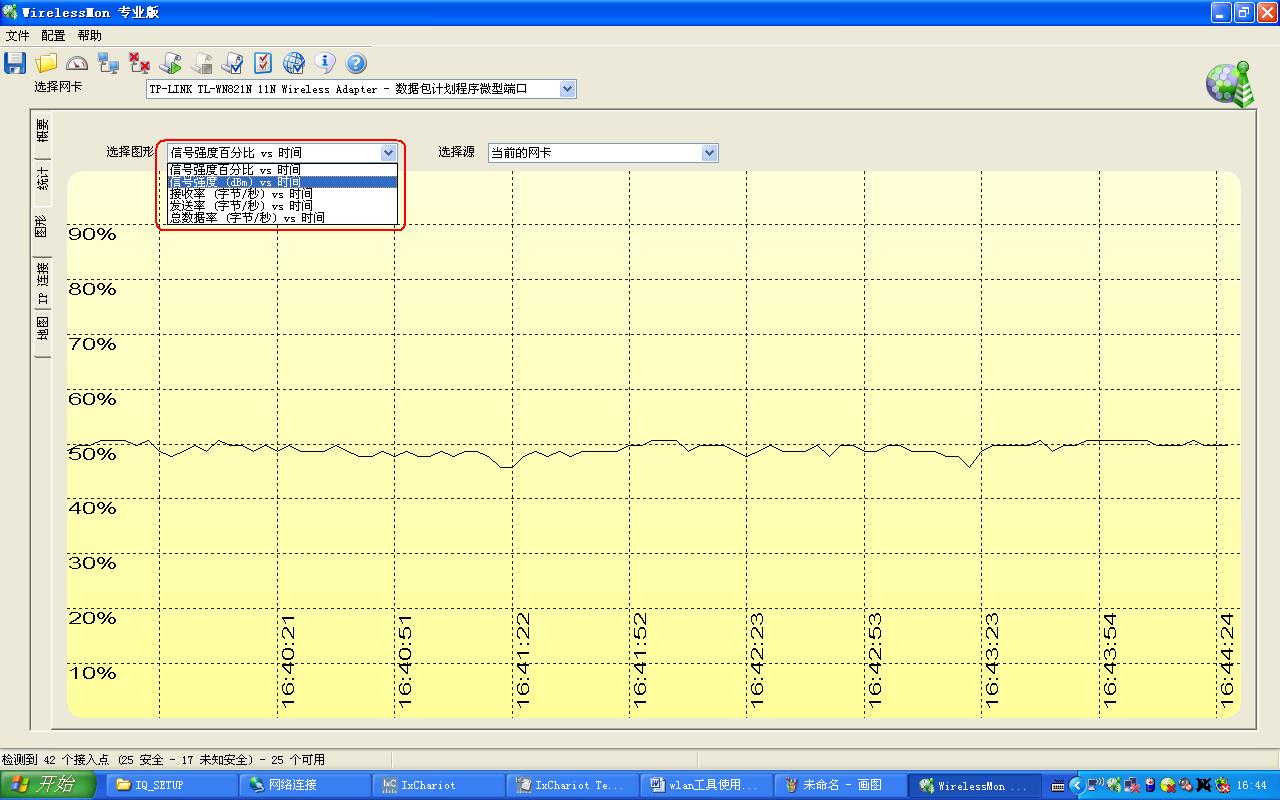Click the TP-LINK TL-WN821N adapter combo box
Image resolution: width=1280 pixels, height=800 pixels.
361,89
